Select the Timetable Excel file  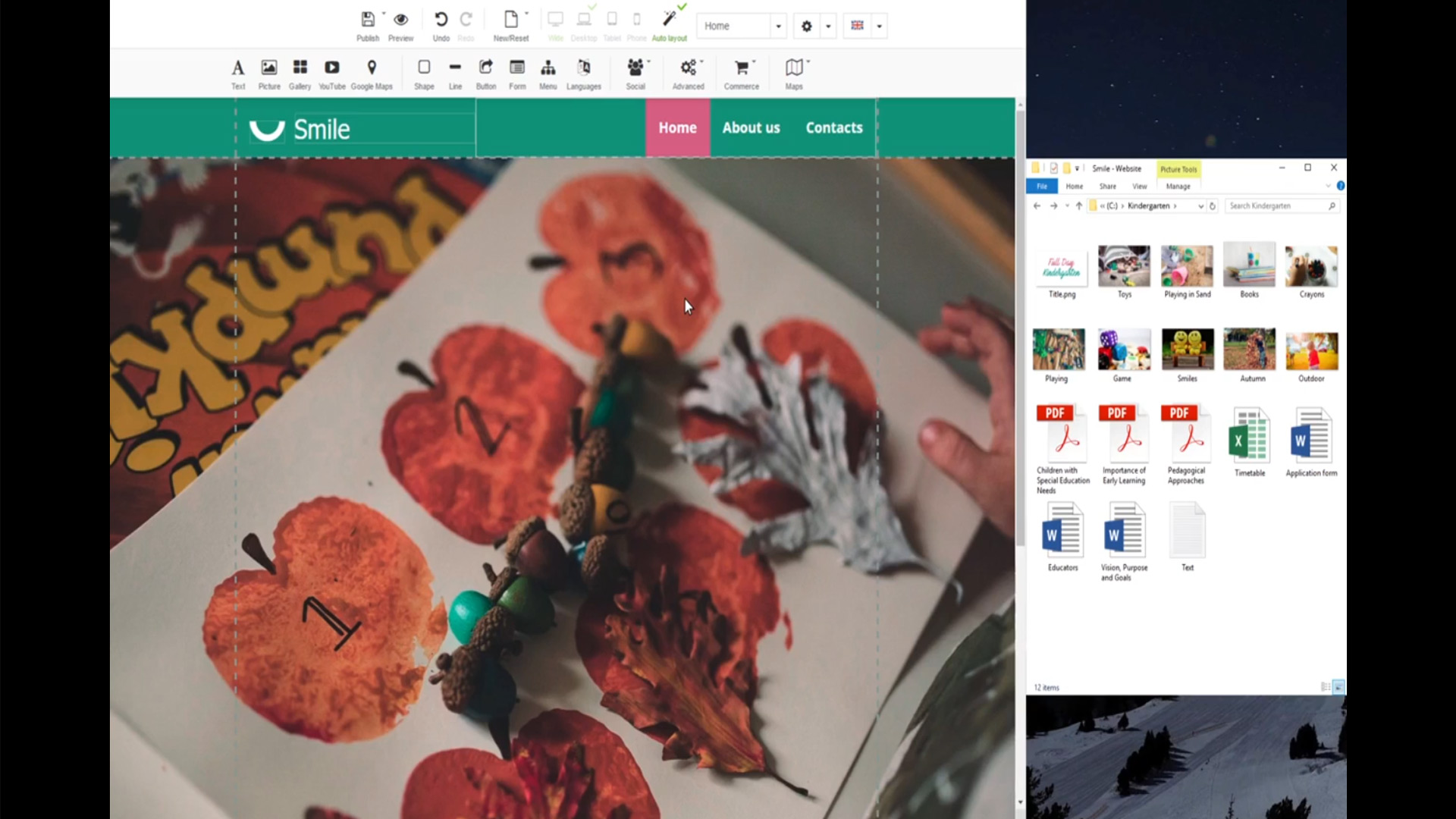[x=1249, y=443]
